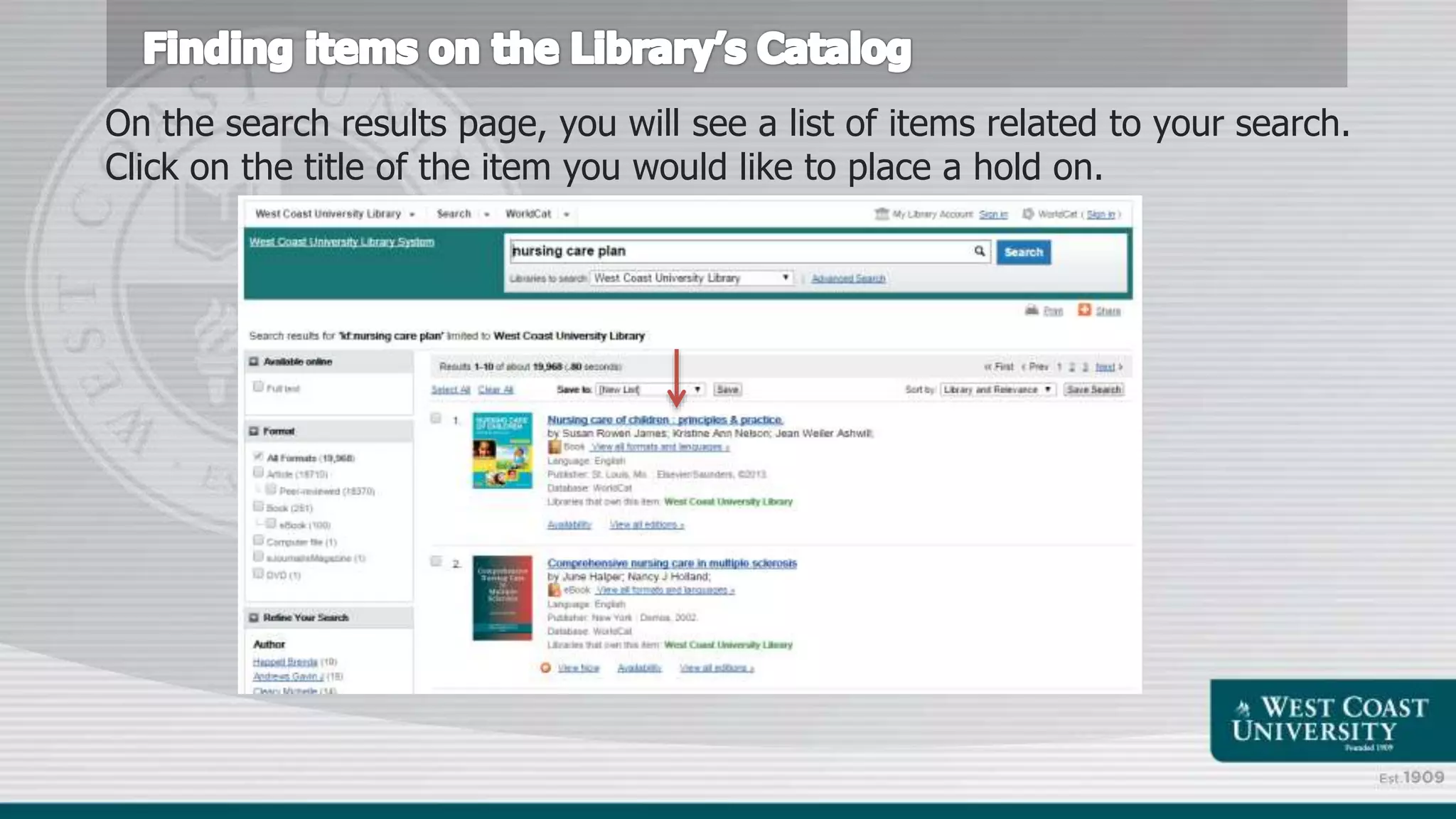
Task: Click the magnifier icon in search box
Action: point(979,251)
